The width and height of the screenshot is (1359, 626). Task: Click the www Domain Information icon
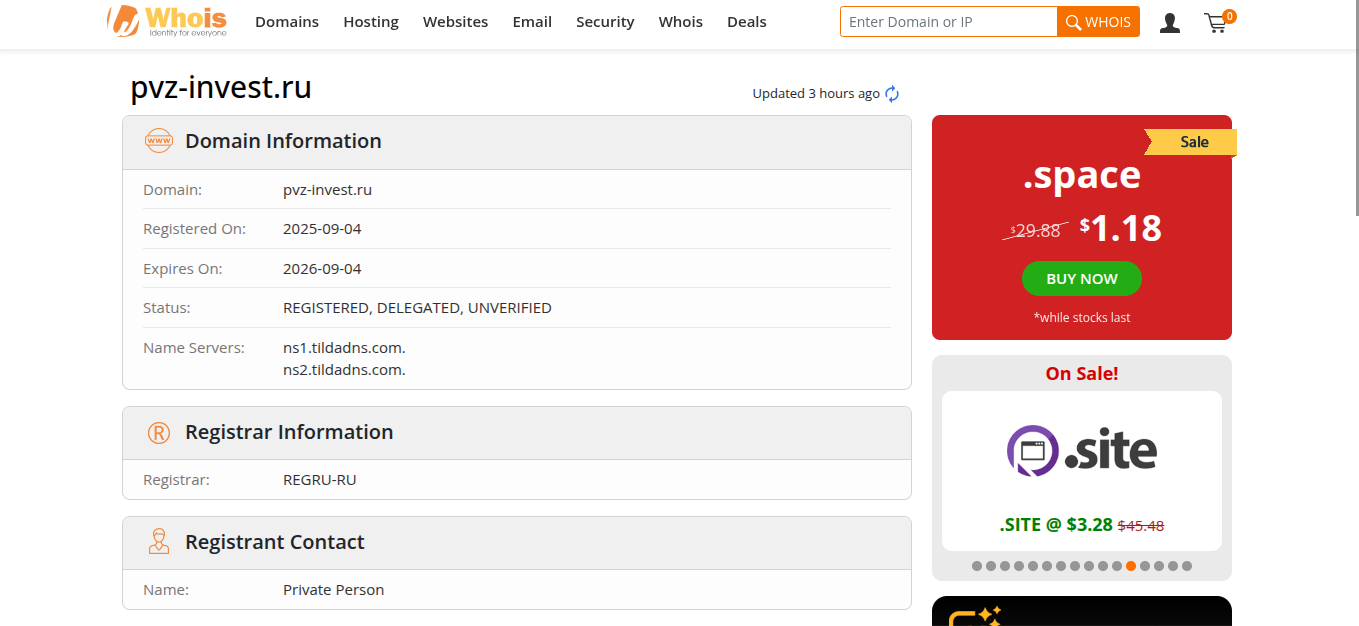[159, 141]
